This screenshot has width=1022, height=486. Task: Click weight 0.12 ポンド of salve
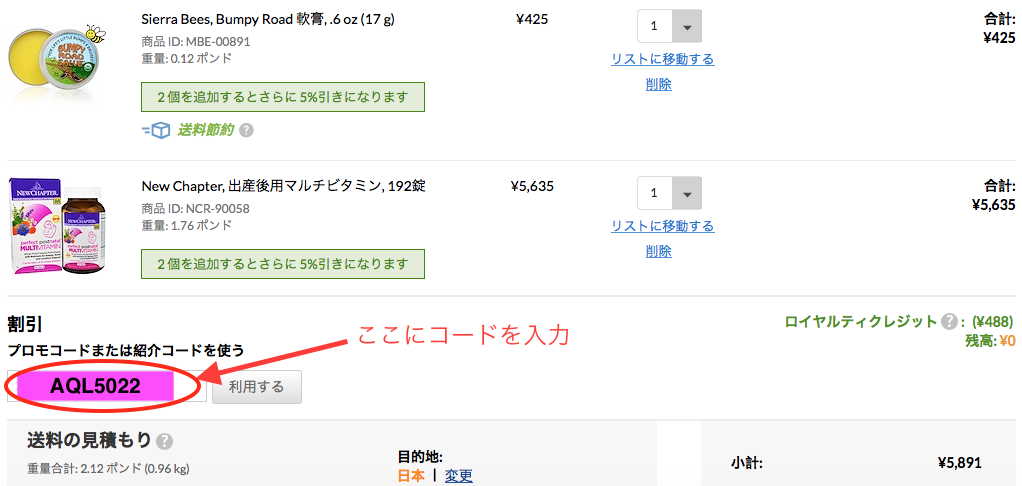click(186, 59)
